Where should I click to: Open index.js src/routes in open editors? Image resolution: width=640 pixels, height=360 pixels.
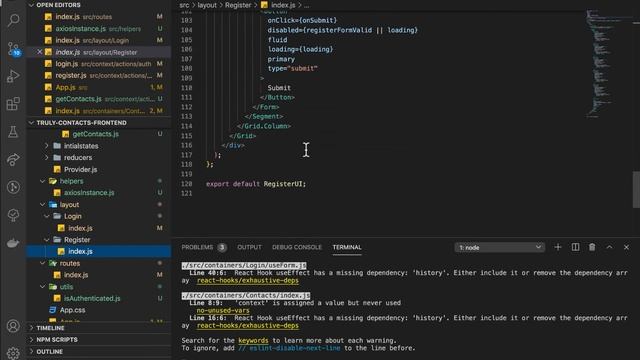coord(99,17)
